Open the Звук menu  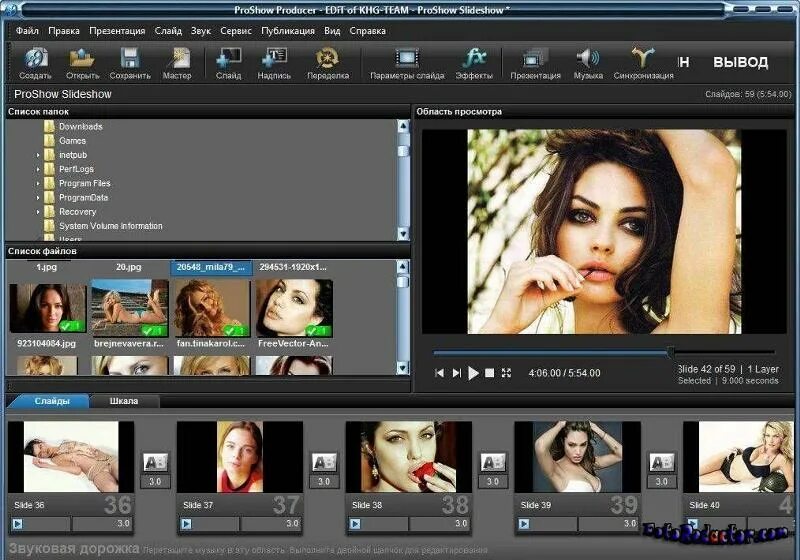point(201,31)
